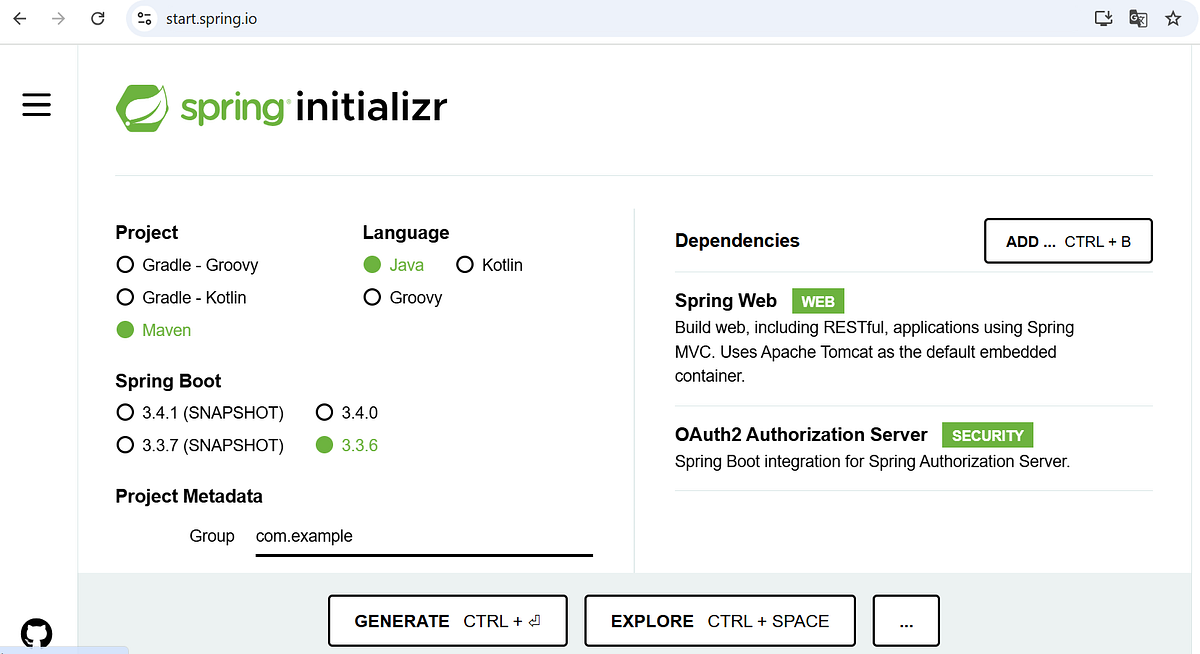Reload the page with refresh icon
This screenshot has width=1200, height=654.
[x=97, y=18]
